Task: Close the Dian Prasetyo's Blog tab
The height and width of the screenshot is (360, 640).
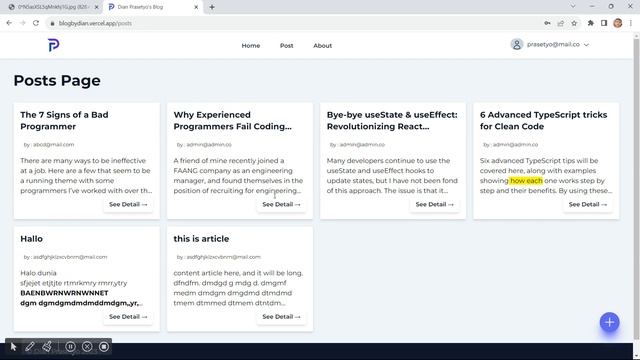Action: (x=196, y=7)
